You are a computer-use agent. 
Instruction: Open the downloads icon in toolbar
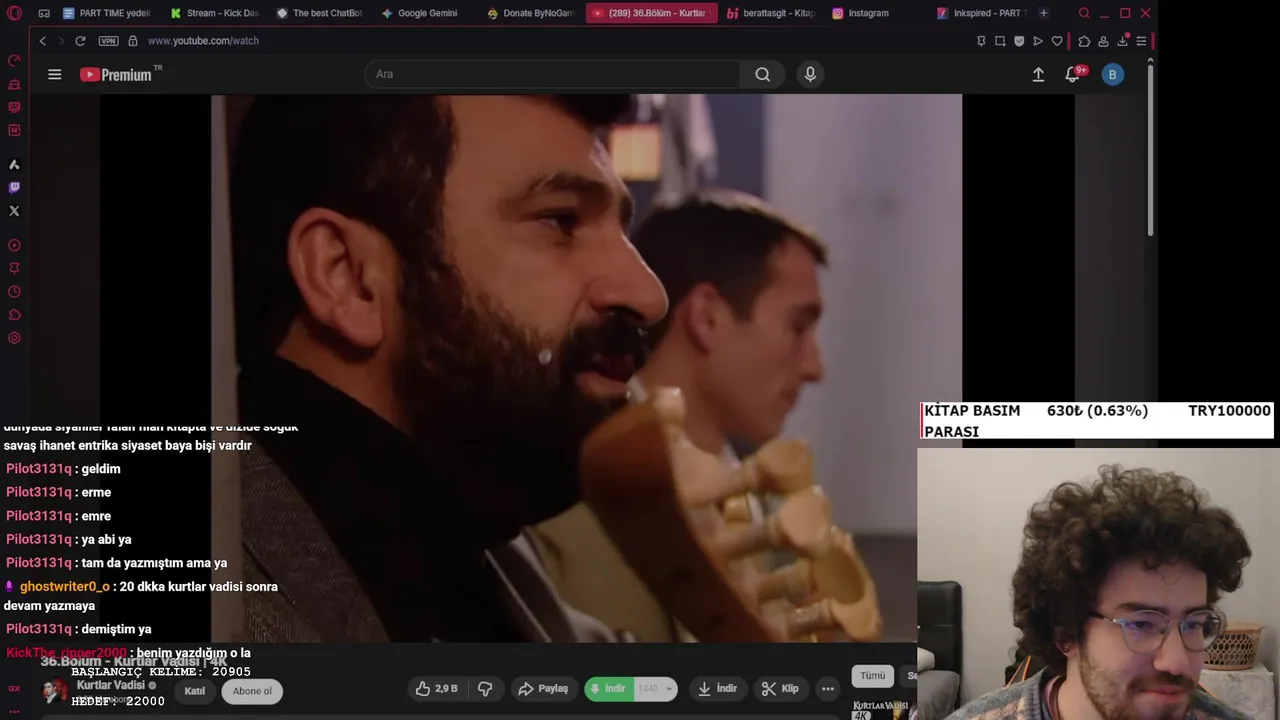point(1122,41)
